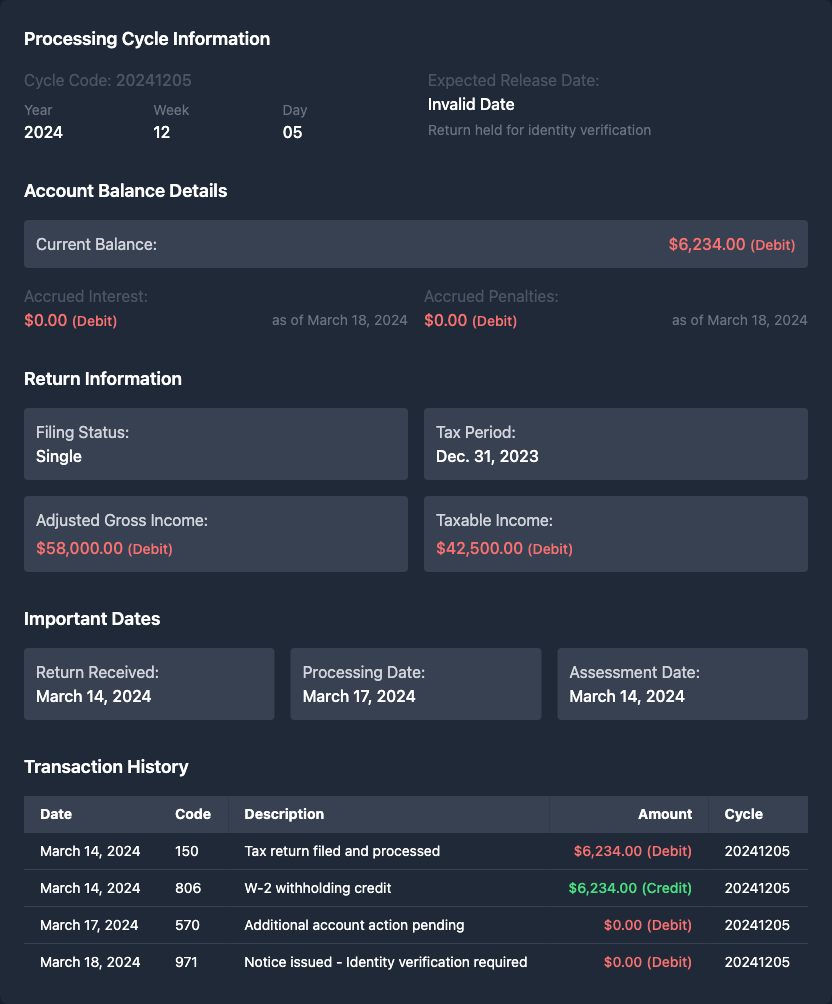
Task: Open the Tax Period card
Action: point(615,444)
